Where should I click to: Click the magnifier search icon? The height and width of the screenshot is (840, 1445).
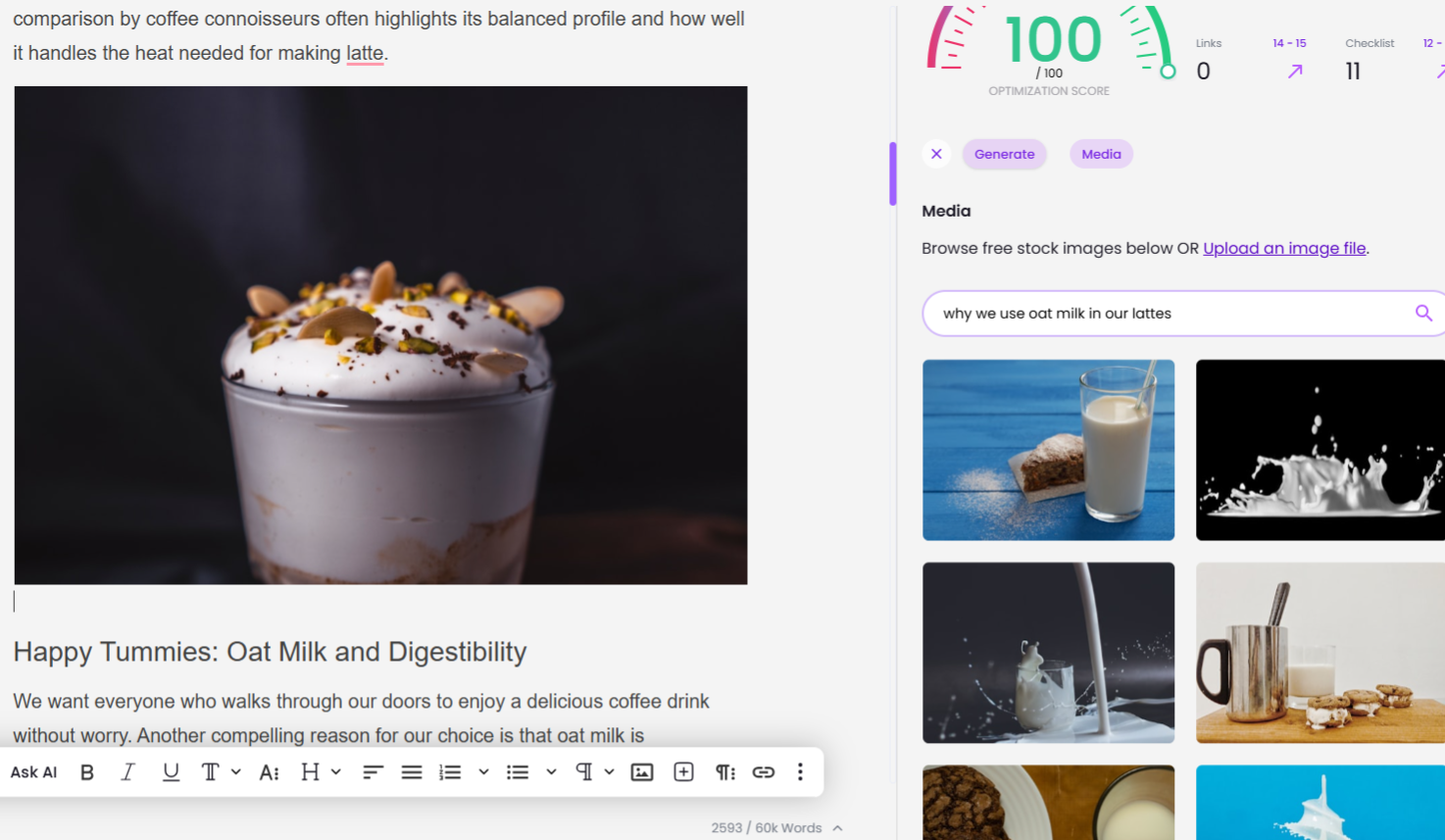coord(1423,314)
